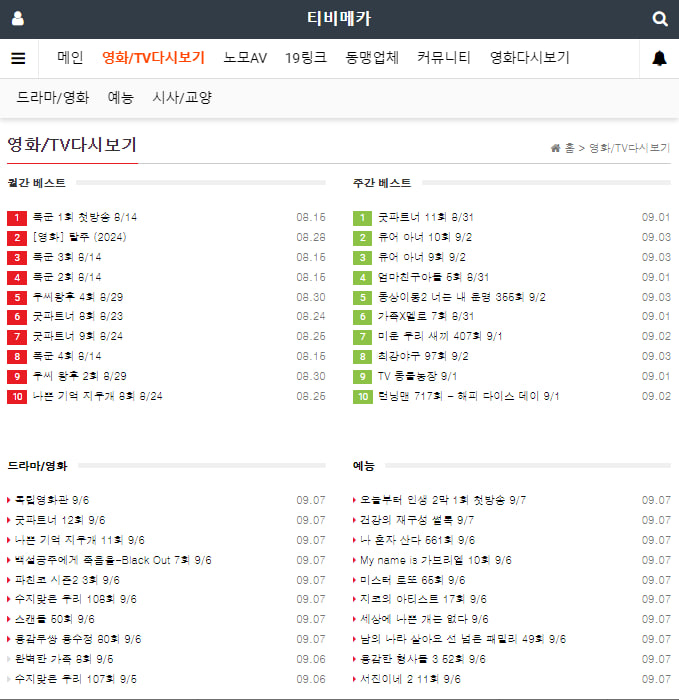Open 'My name is 가브리엘 10회 9/6'

[436, 560]
